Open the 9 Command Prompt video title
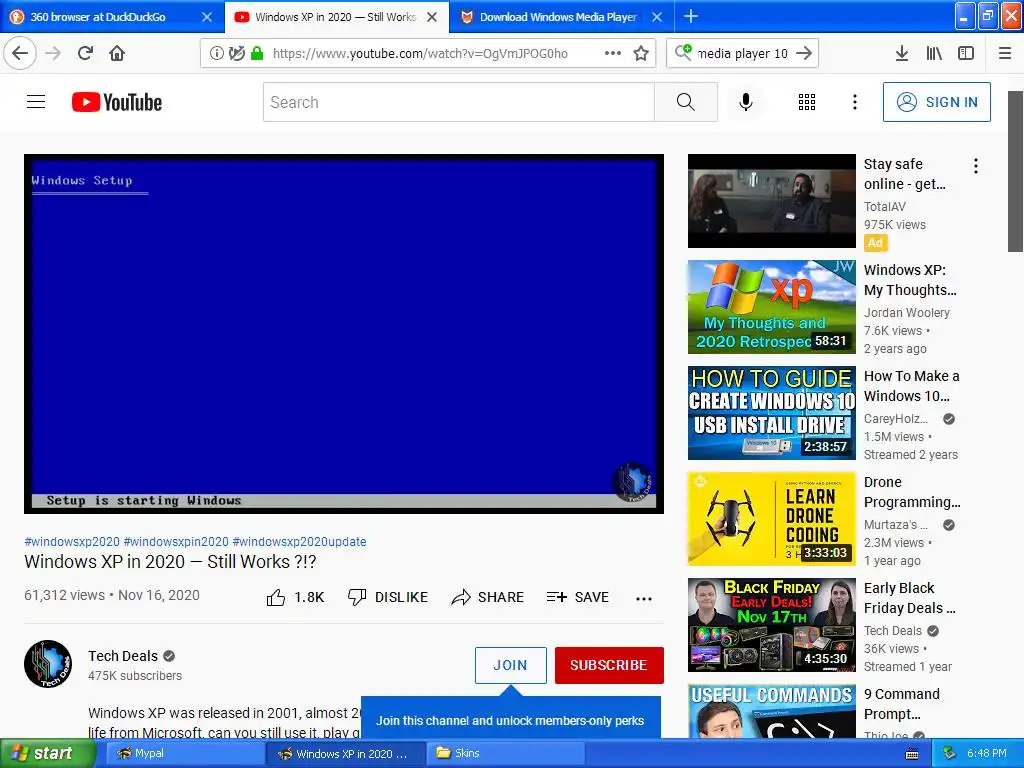 point(902,703)
